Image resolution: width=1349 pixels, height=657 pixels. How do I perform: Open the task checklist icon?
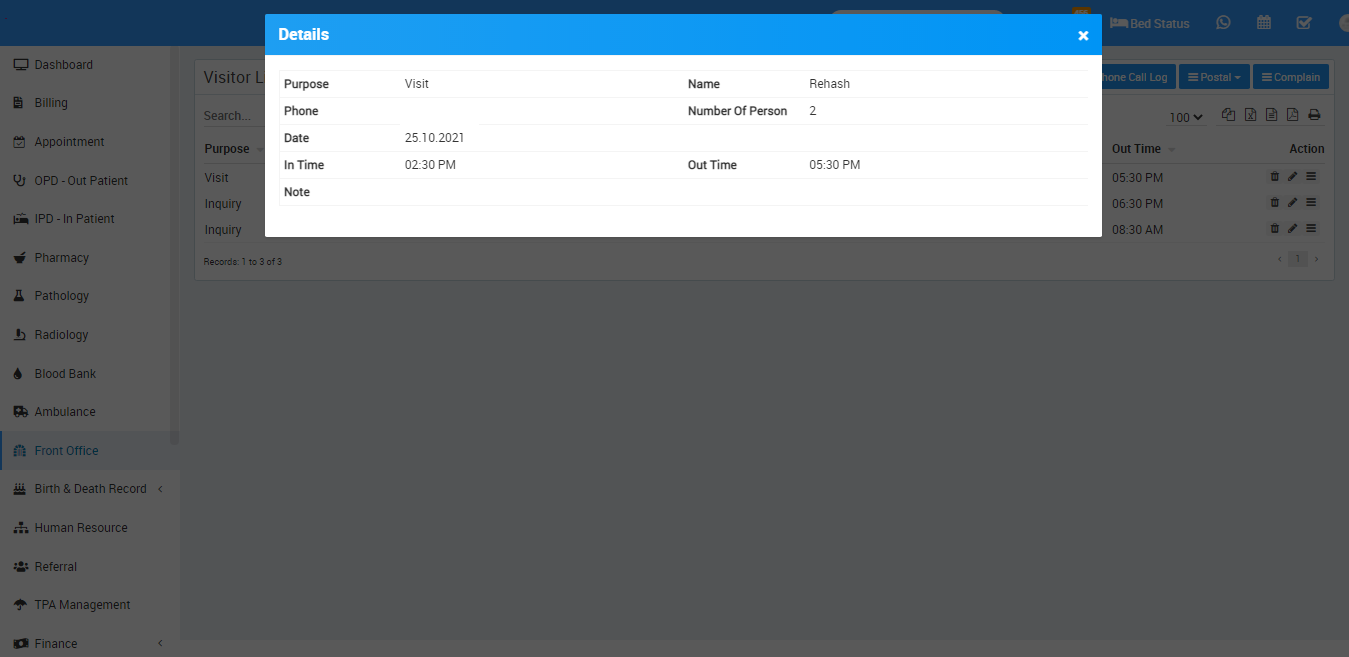click(x=1304, y=23)
